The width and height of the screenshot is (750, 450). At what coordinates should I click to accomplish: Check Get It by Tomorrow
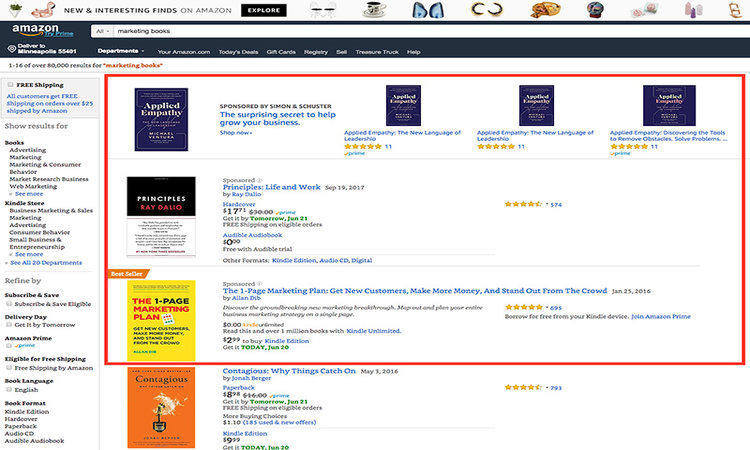click(x=9, y=325)
